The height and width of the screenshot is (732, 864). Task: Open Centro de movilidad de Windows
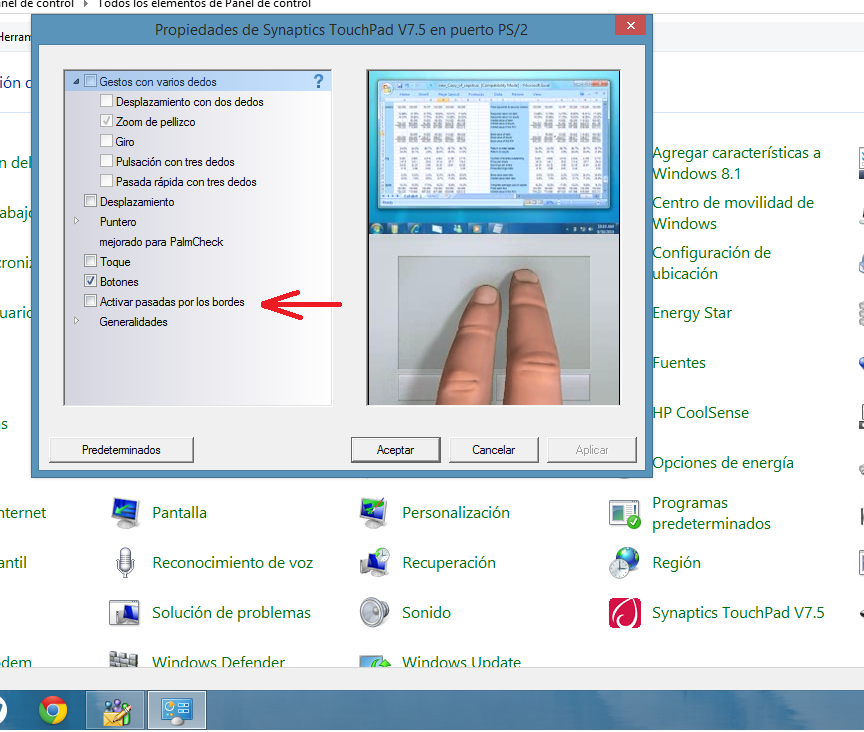click(733, 213)
